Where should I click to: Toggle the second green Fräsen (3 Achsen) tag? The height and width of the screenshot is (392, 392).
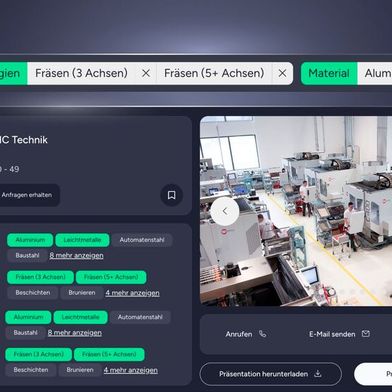point(39,354)
